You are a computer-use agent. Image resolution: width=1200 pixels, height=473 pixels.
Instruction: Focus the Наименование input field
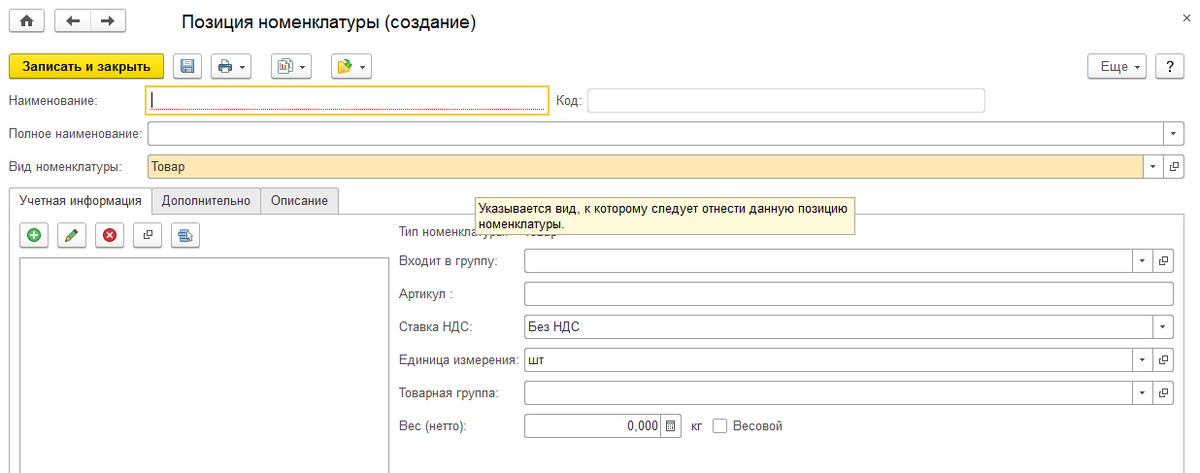tap(347, 100)
